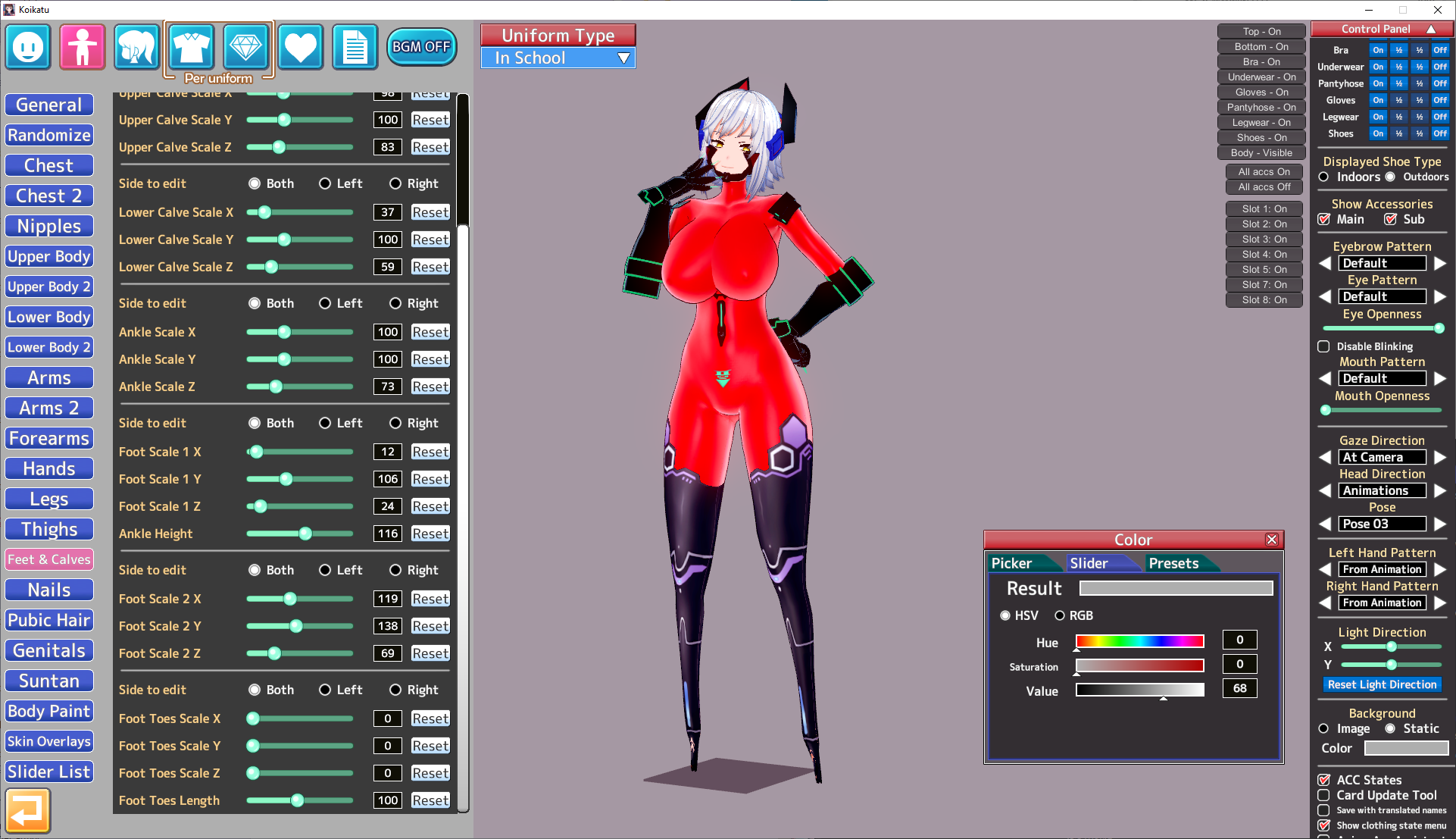Uncheck the Sub accessories checkbox
Viewport: 1456px width, 839px height.
(1390, 219)
